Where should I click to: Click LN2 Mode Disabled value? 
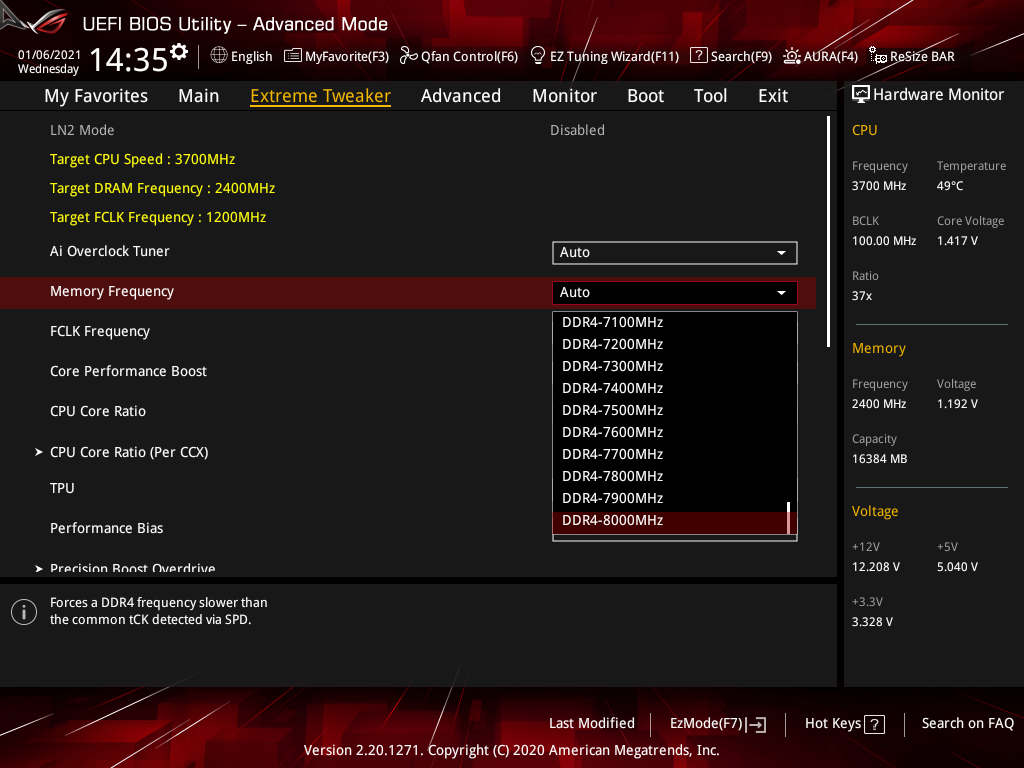577,130
